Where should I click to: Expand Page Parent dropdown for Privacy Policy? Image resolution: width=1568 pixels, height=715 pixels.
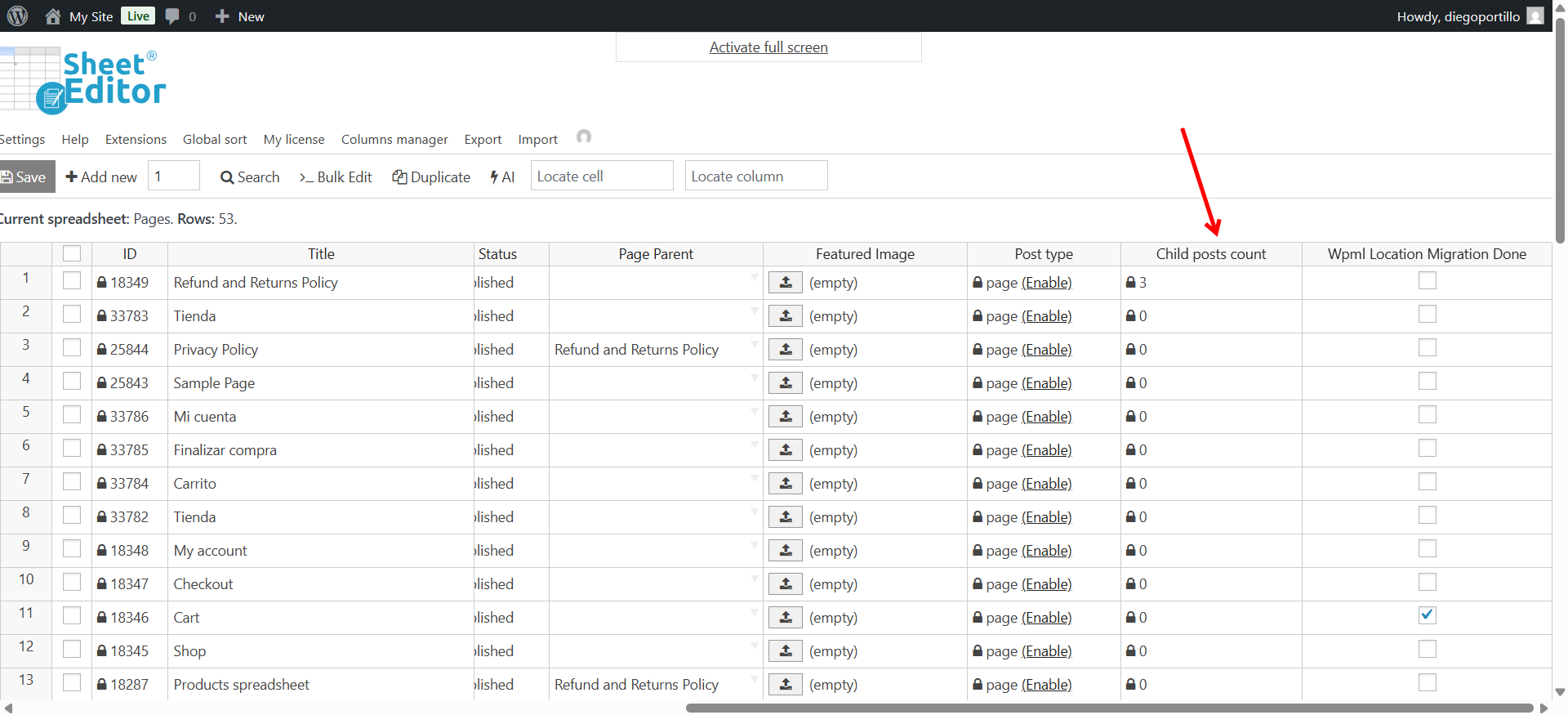click(754, 345)
